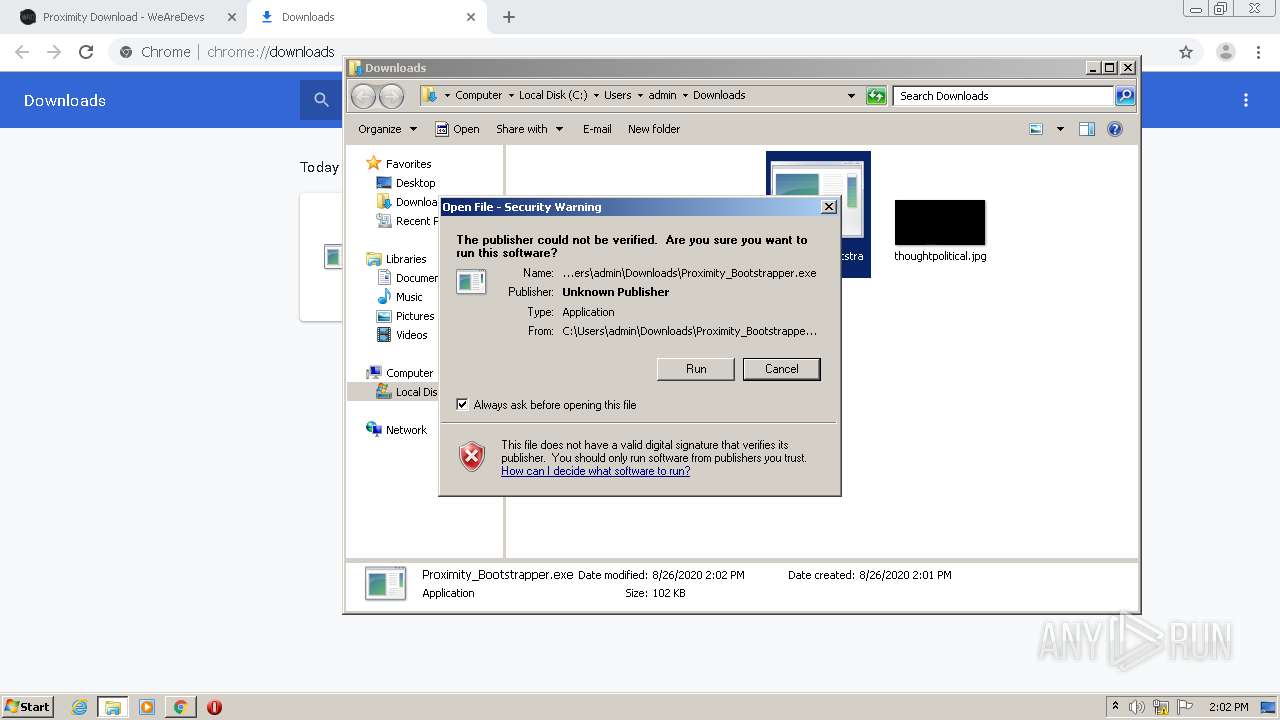Click Cancel in the Security Warning dialog
The width and height of the screenshot is (1280, 720).
pos(781,369)
